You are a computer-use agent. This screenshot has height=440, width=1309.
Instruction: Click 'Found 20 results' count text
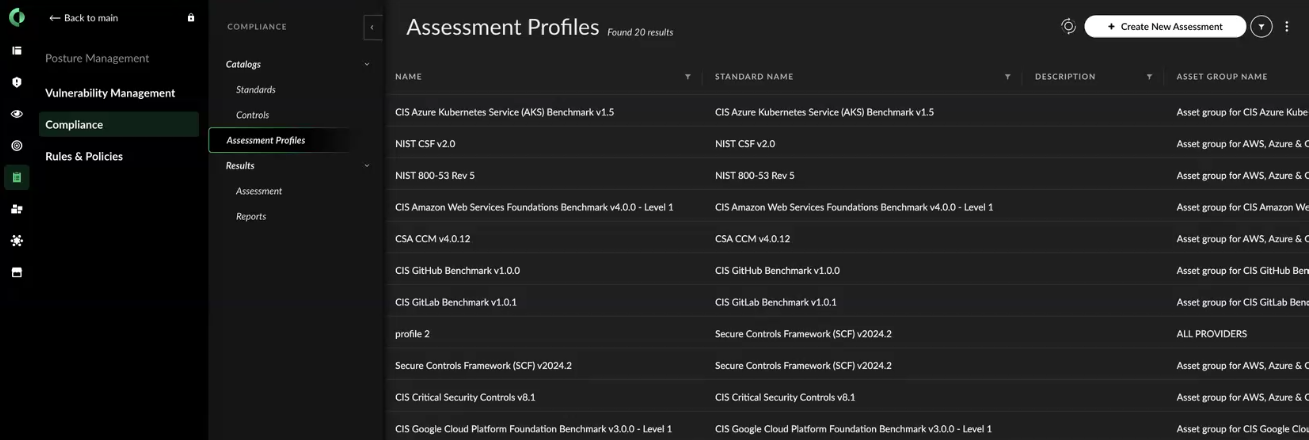pos(640,33)
